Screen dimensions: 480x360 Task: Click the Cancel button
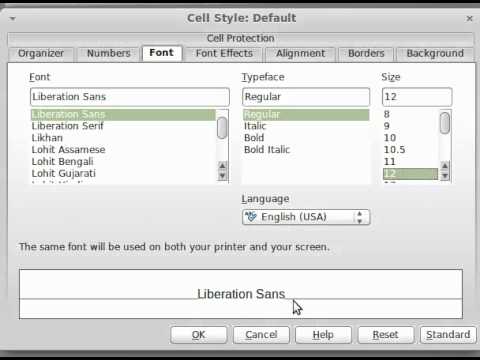(x=261, y=335)
